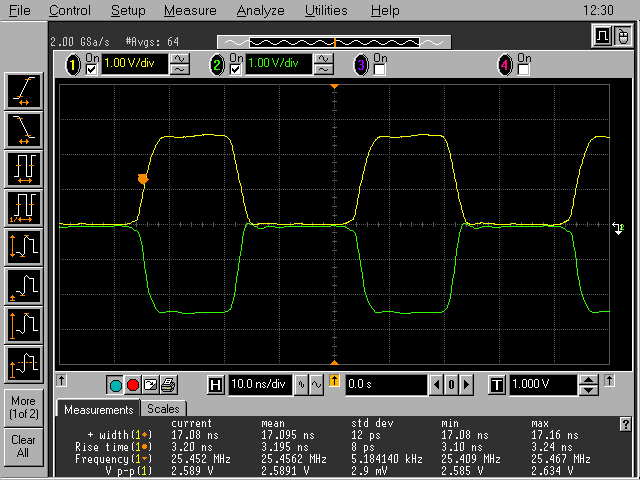The image size is (640, 480).
Task: Raise trigger level with up stepper arrow
Action: (588, 380)
